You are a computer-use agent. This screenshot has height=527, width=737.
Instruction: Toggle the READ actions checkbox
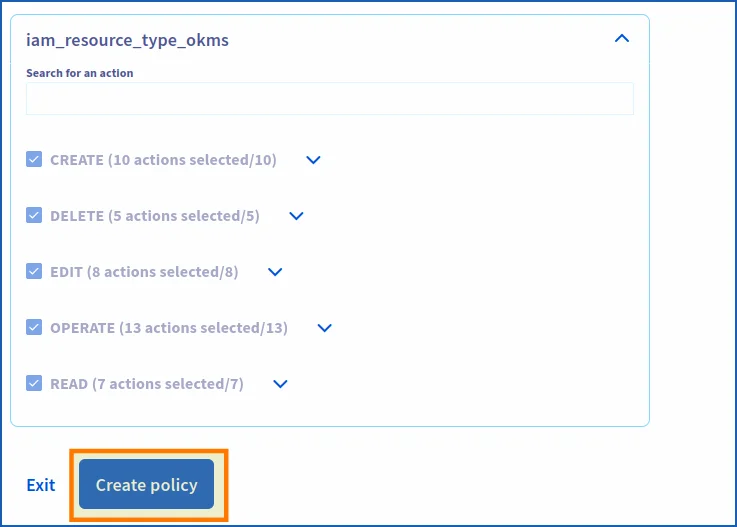(34, 383)
